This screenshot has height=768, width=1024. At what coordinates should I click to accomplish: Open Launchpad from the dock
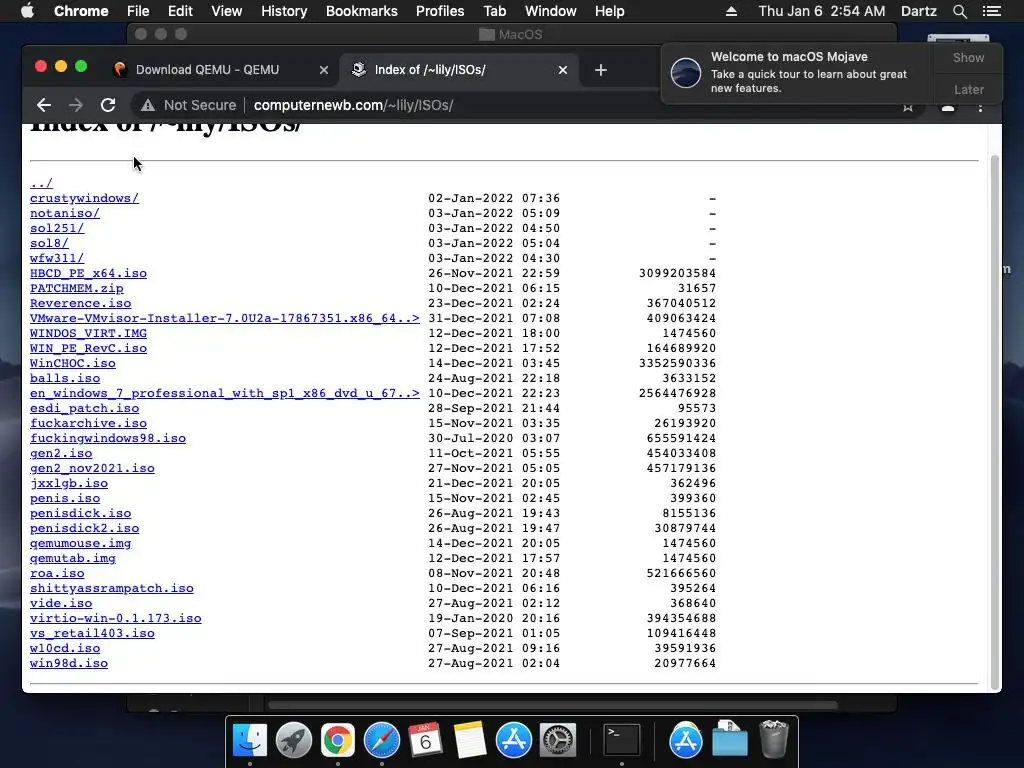(293, 740)
